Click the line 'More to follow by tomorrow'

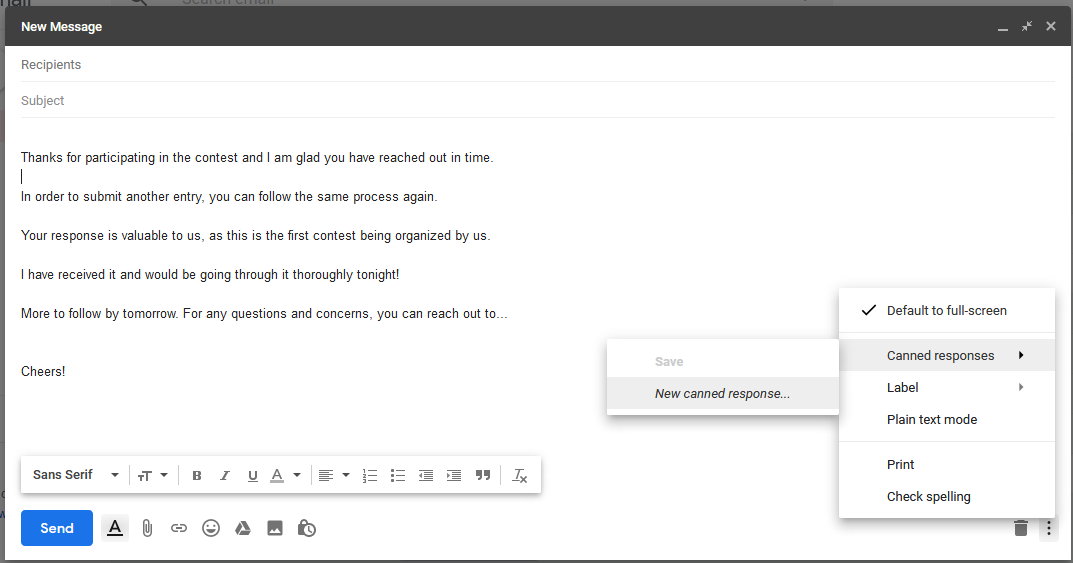[x=264, y=313]
